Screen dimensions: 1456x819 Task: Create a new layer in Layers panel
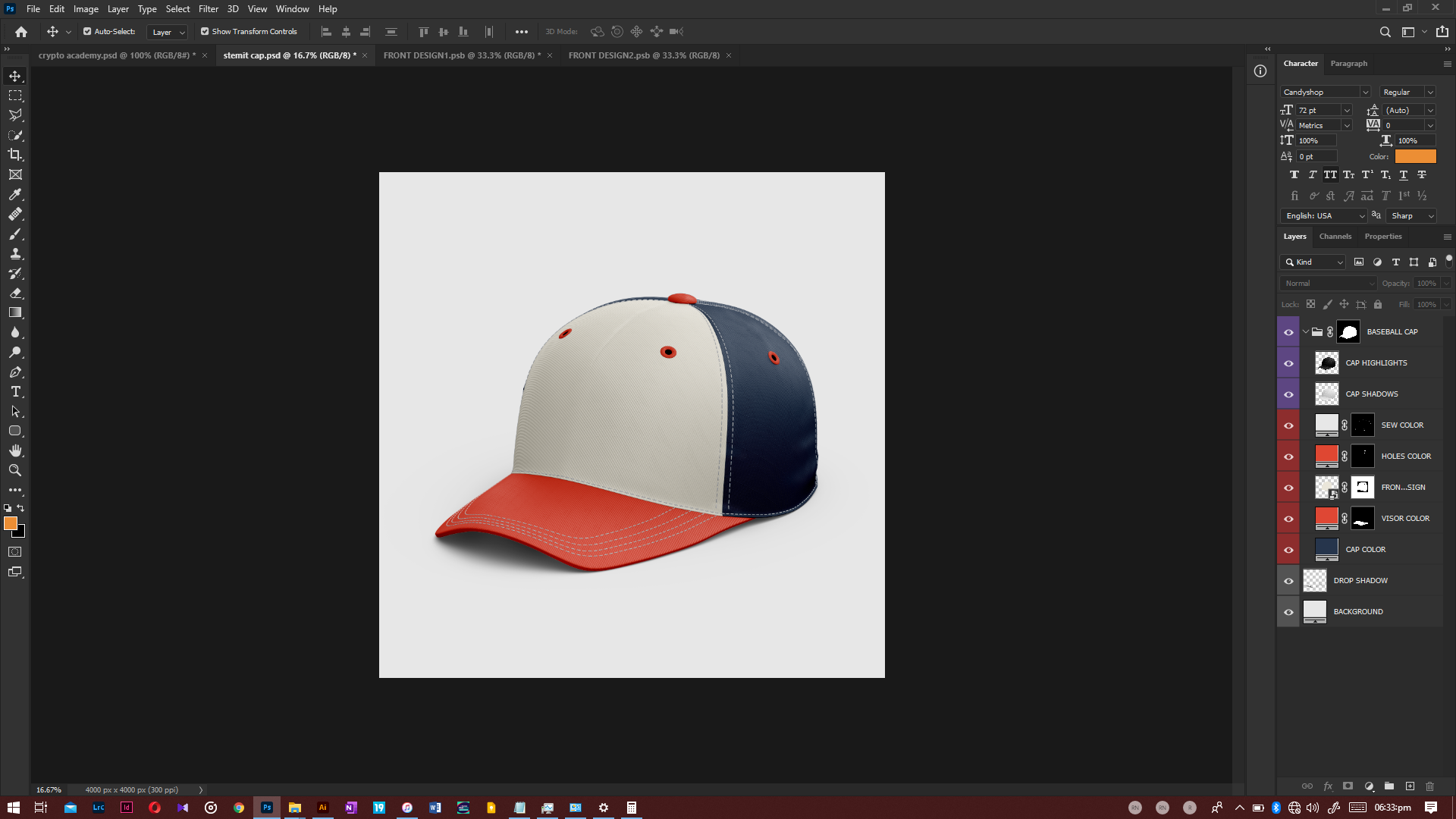pyautogui.click(x=1410, y=786)
